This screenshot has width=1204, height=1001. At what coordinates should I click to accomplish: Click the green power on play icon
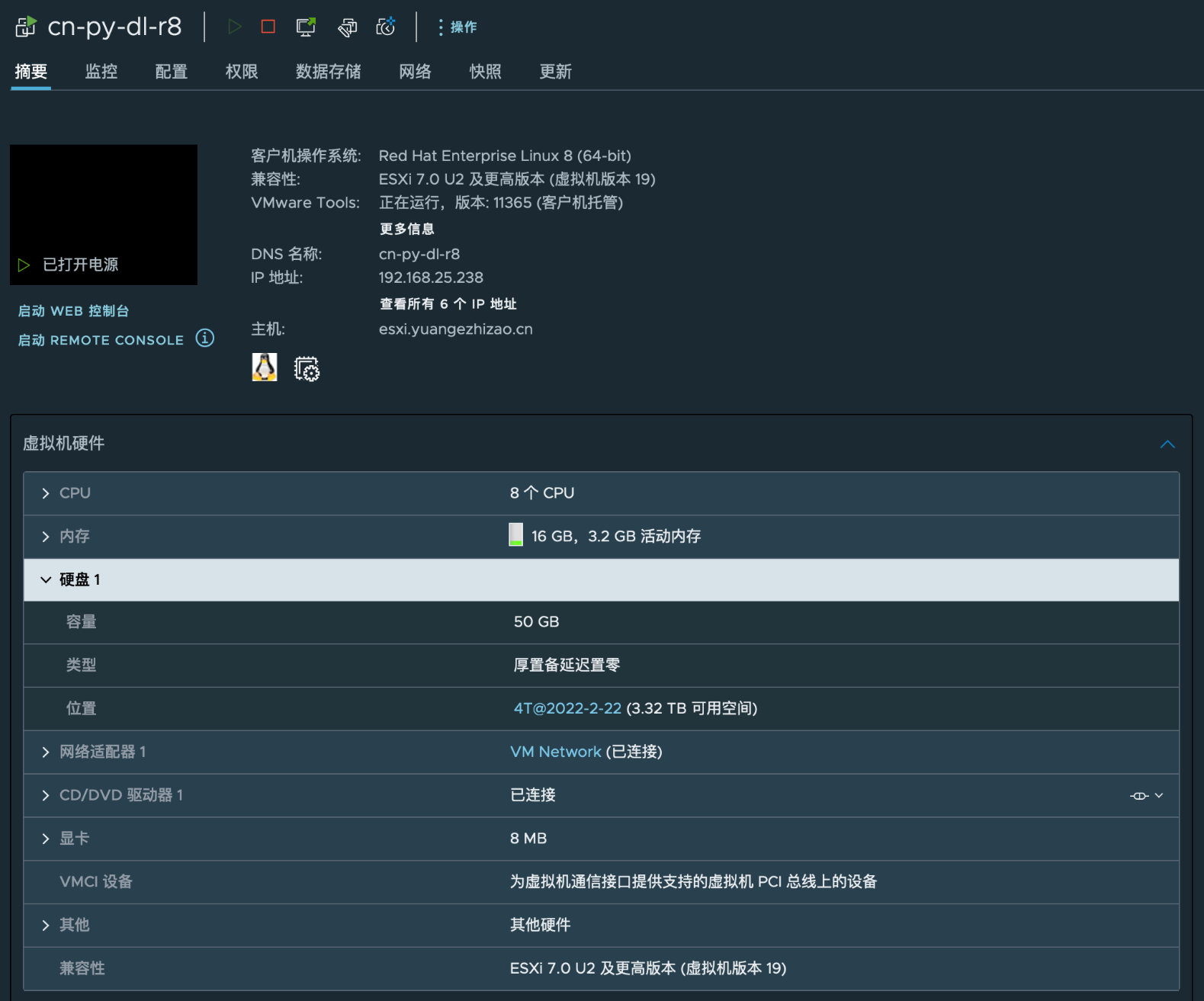(x=235, y=27)
